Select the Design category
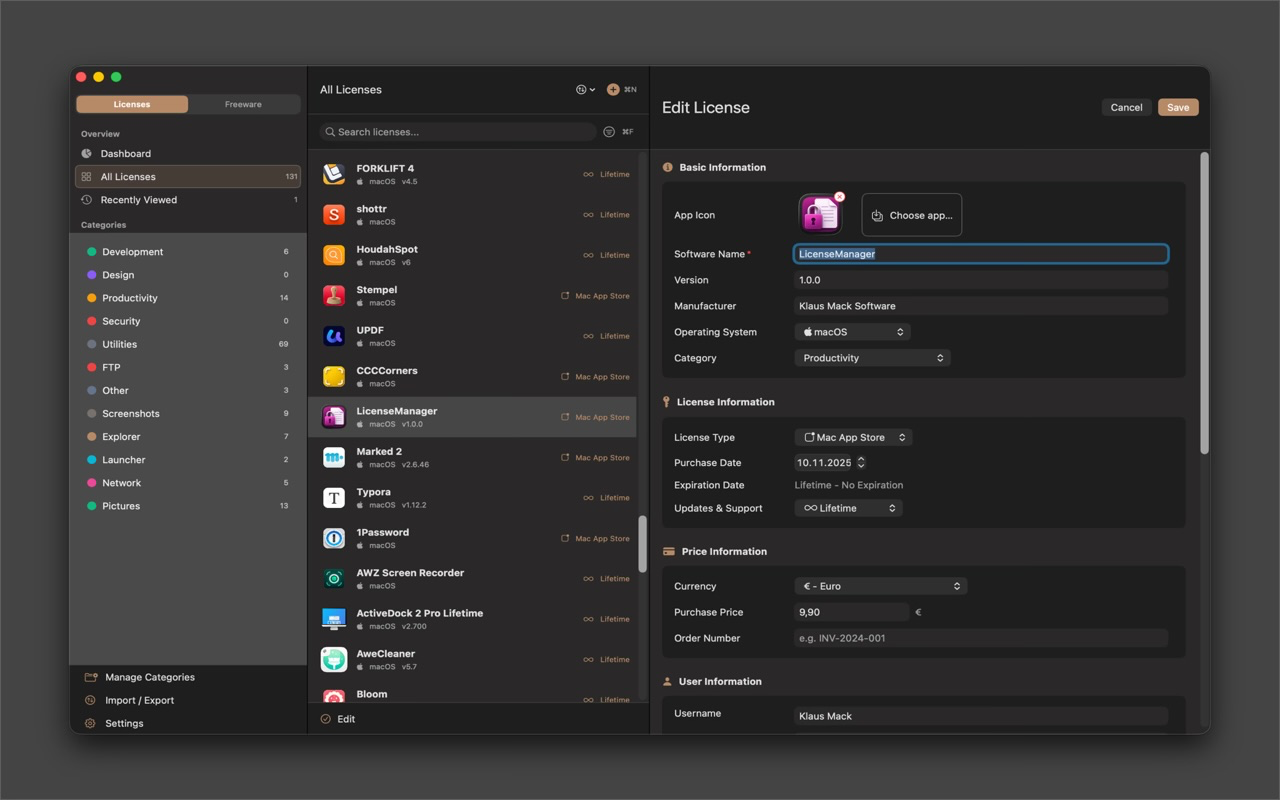The image size is (1280, 800). (x=188, y=275)
